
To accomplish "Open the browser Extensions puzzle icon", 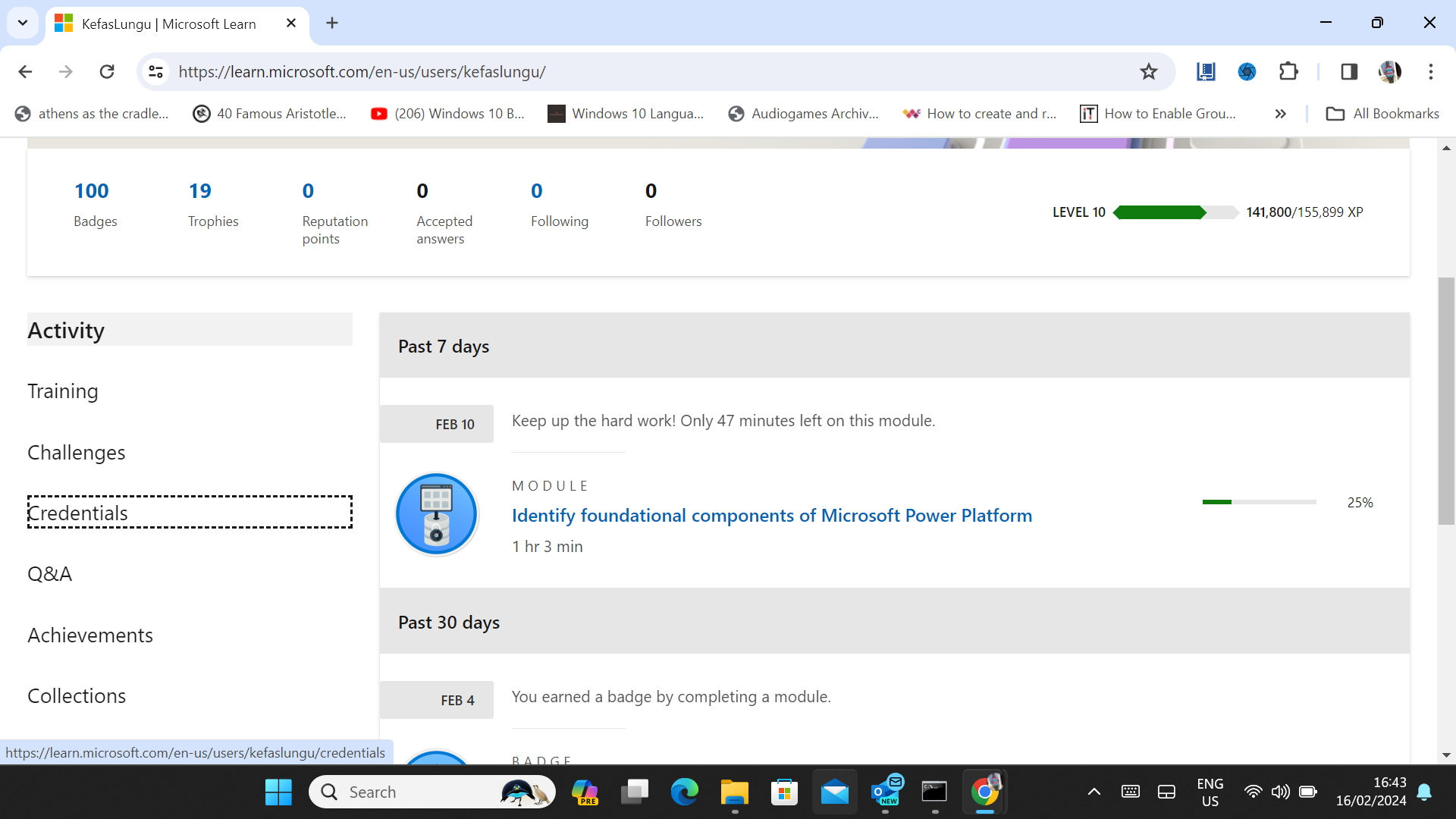I will click(1288, 72).
